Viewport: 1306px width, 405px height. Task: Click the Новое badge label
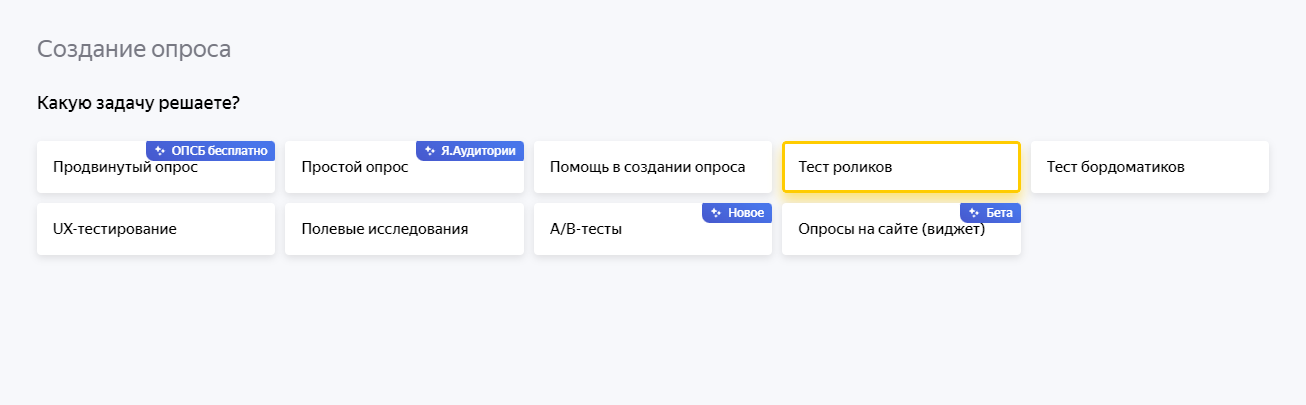[x=746, y=213]
